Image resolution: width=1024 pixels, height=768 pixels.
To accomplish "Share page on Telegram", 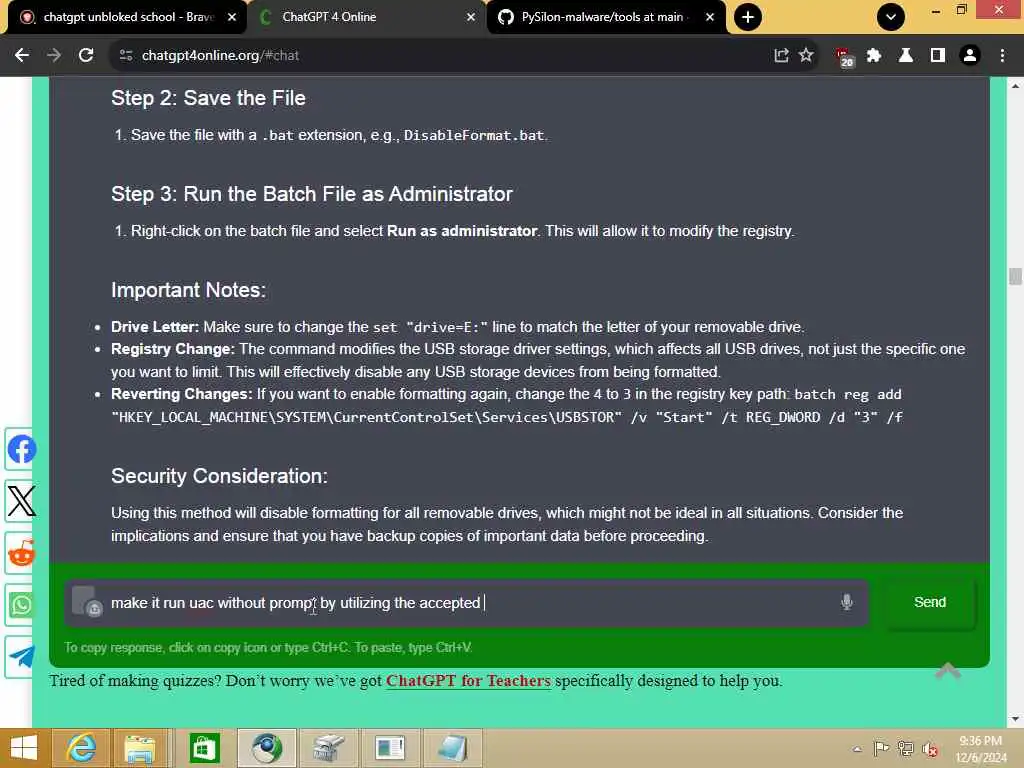I will pos(21,656).
